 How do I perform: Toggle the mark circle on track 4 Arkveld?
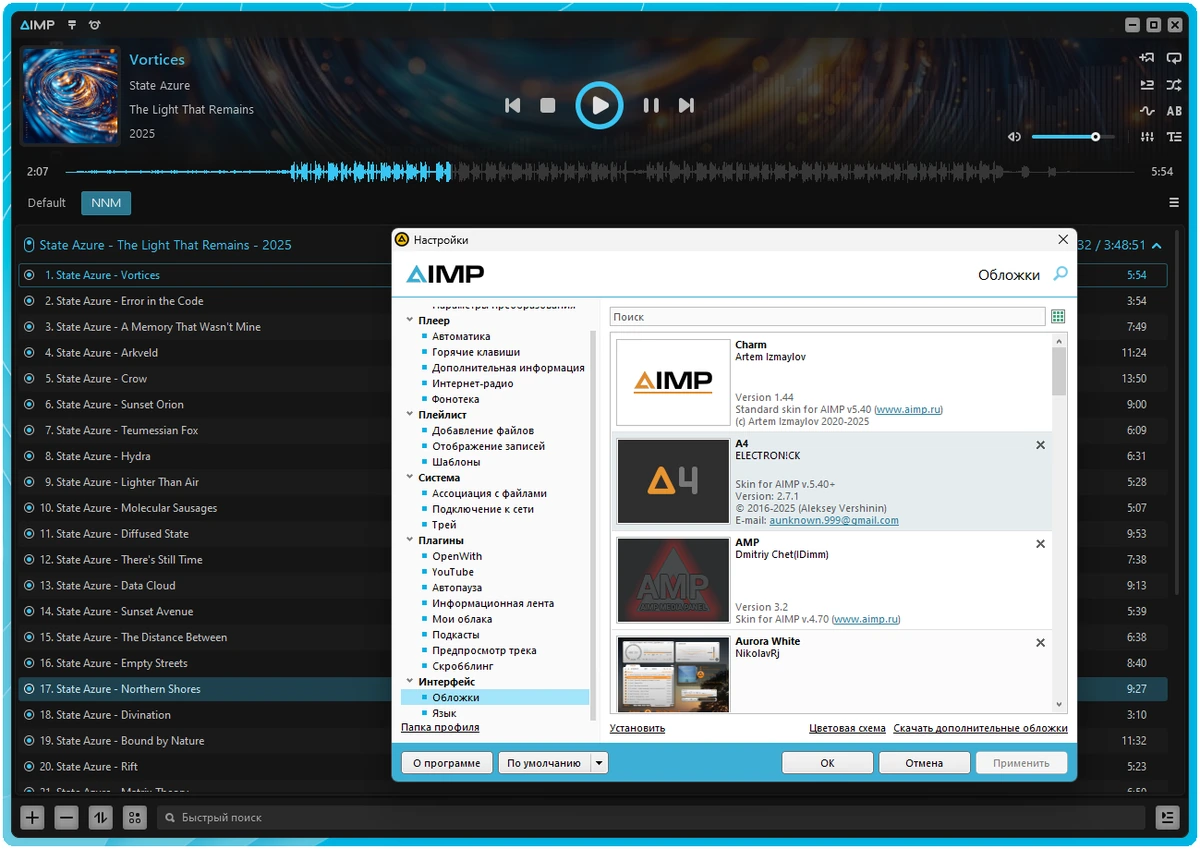(29, 353)
